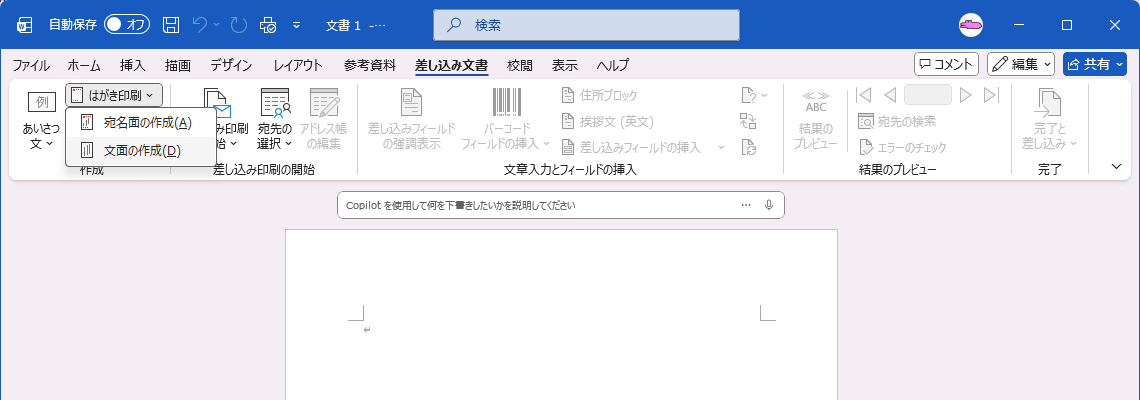The height and width of the screenshot is (400, 1140).
Task: Click the 宛先の検索 button
Action: 897,121
